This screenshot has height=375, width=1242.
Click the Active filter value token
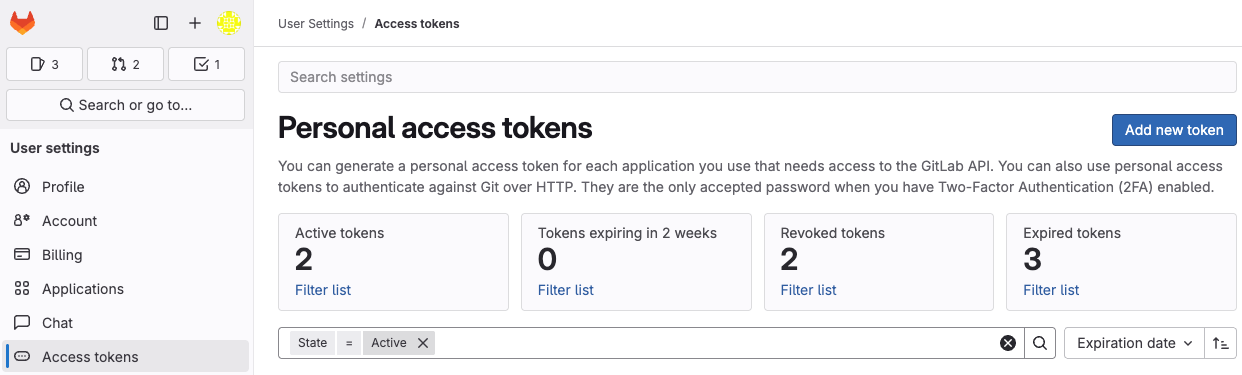(388, 343)
